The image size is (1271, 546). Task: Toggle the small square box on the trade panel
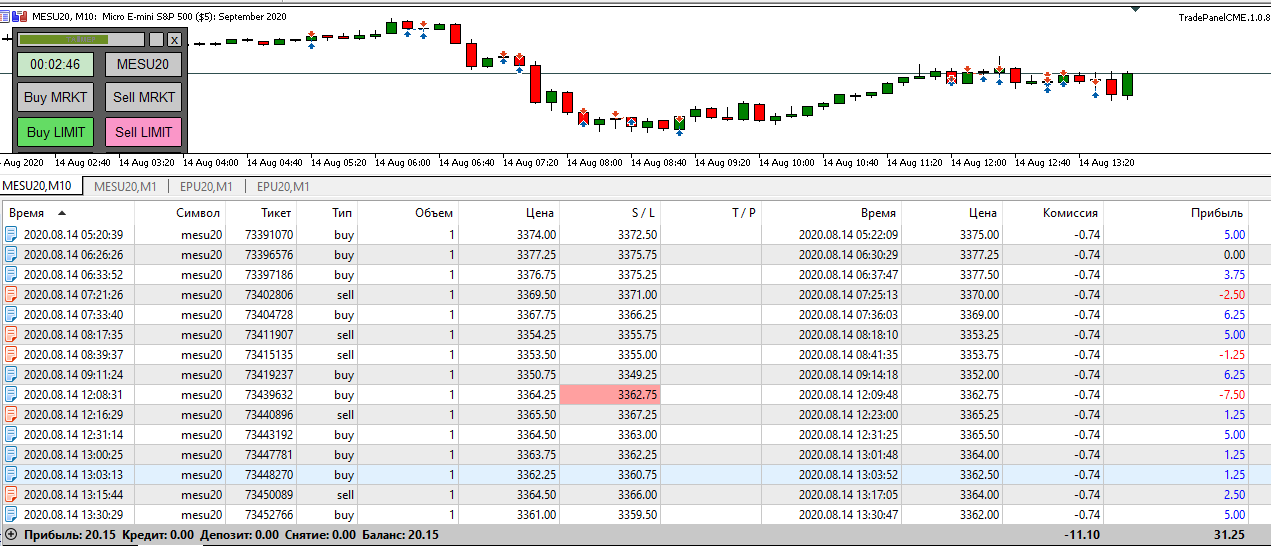pos(156,40)
